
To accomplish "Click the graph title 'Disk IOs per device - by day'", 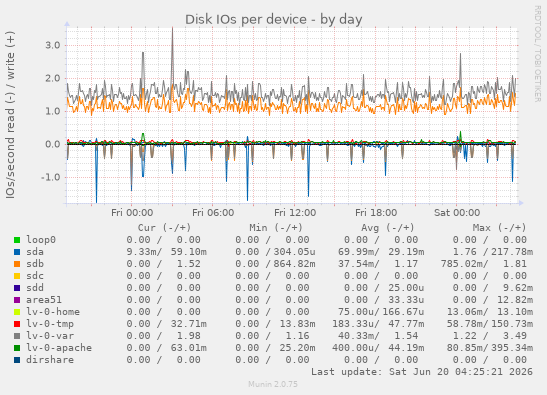I will coord(274,20).
